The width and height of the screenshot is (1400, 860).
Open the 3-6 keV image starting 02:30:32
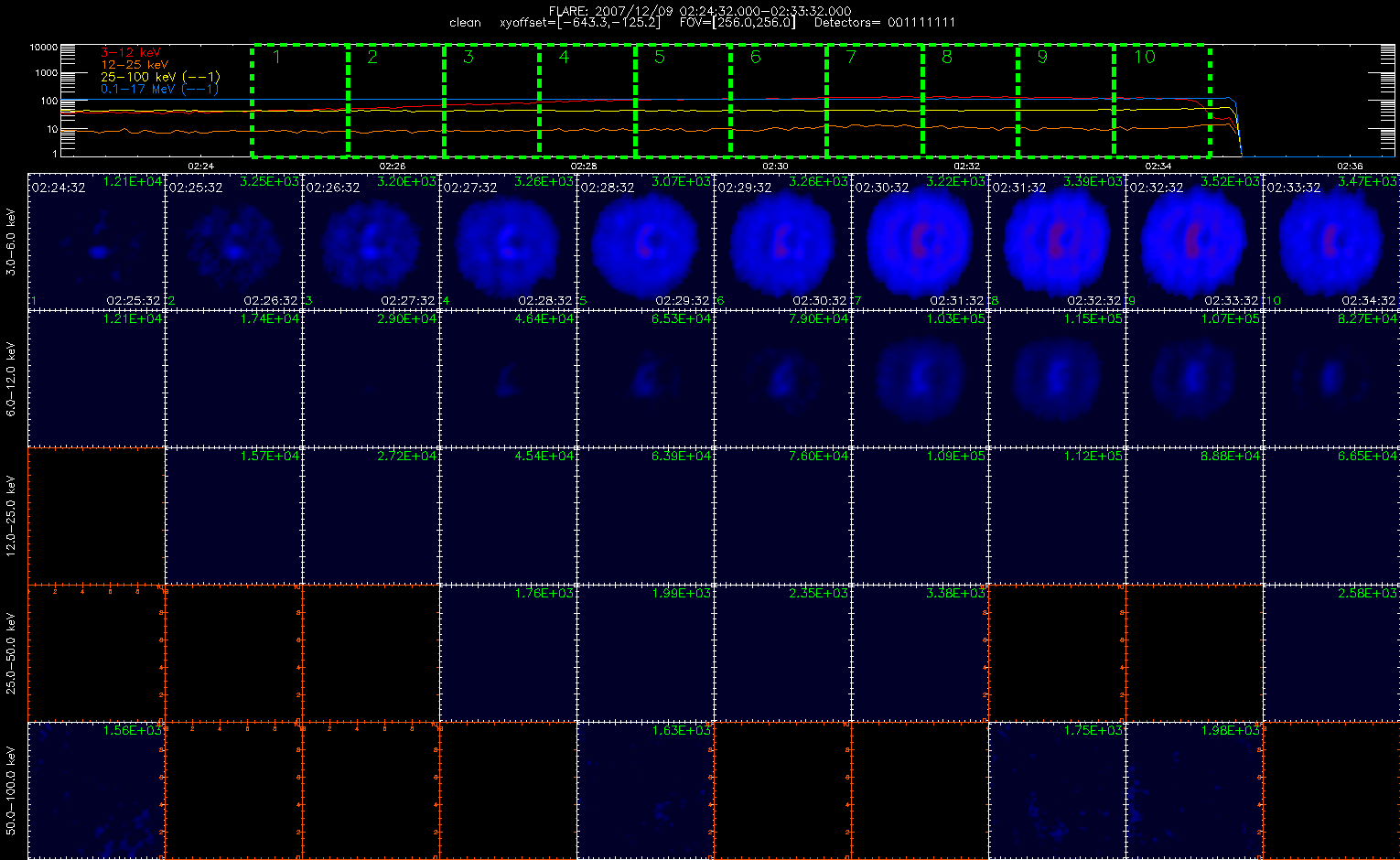tap(921, 242)
